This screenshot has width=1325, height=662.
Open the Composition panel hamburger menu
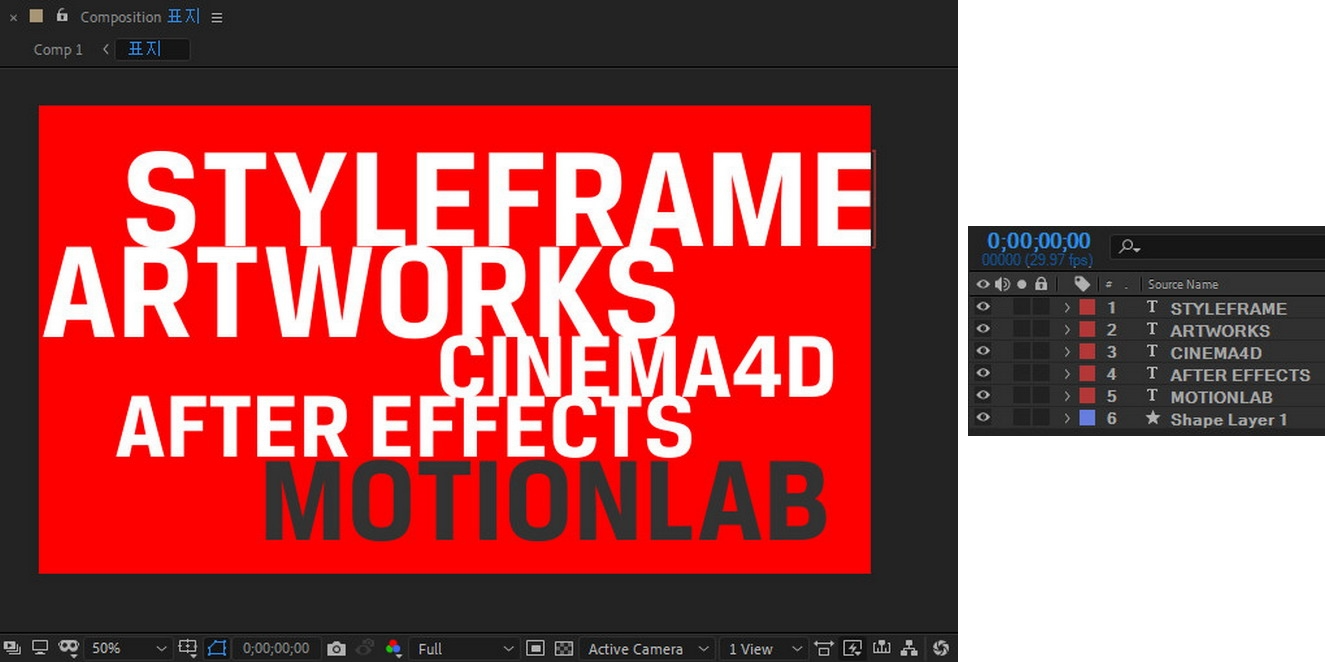pyautogui.click(x=217, y=17)
